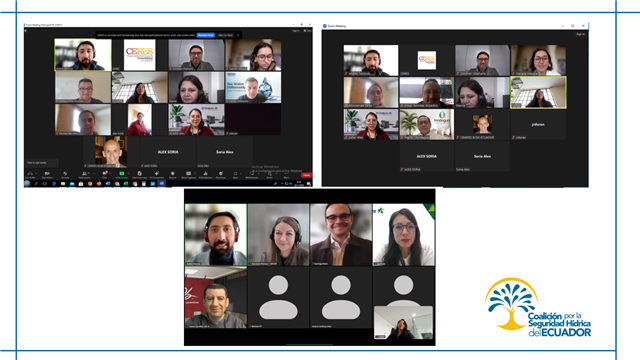
Task: Open the Reactions icon
Action: coord(221,173)
